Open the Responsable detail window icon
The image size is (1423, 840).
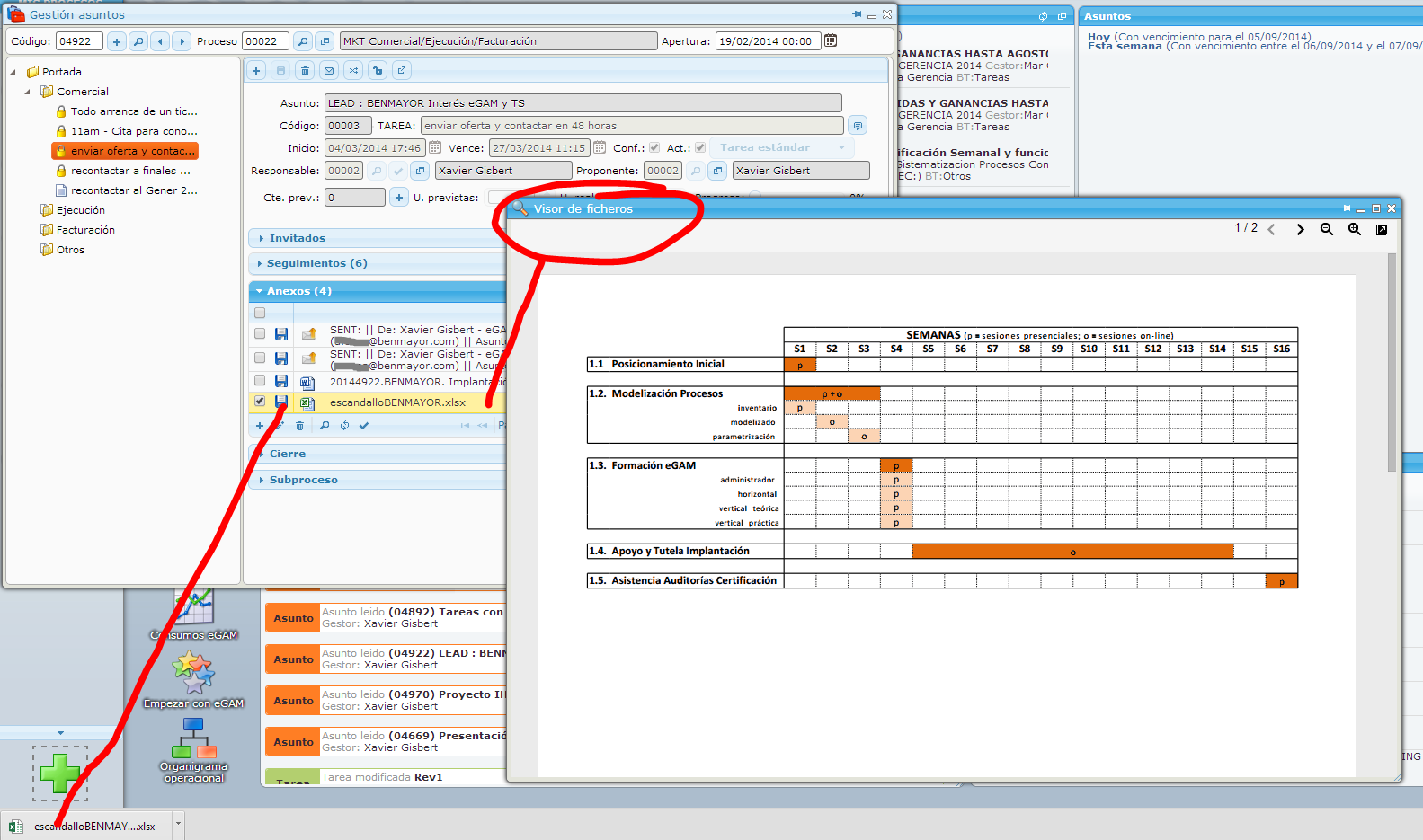(420, 171)
